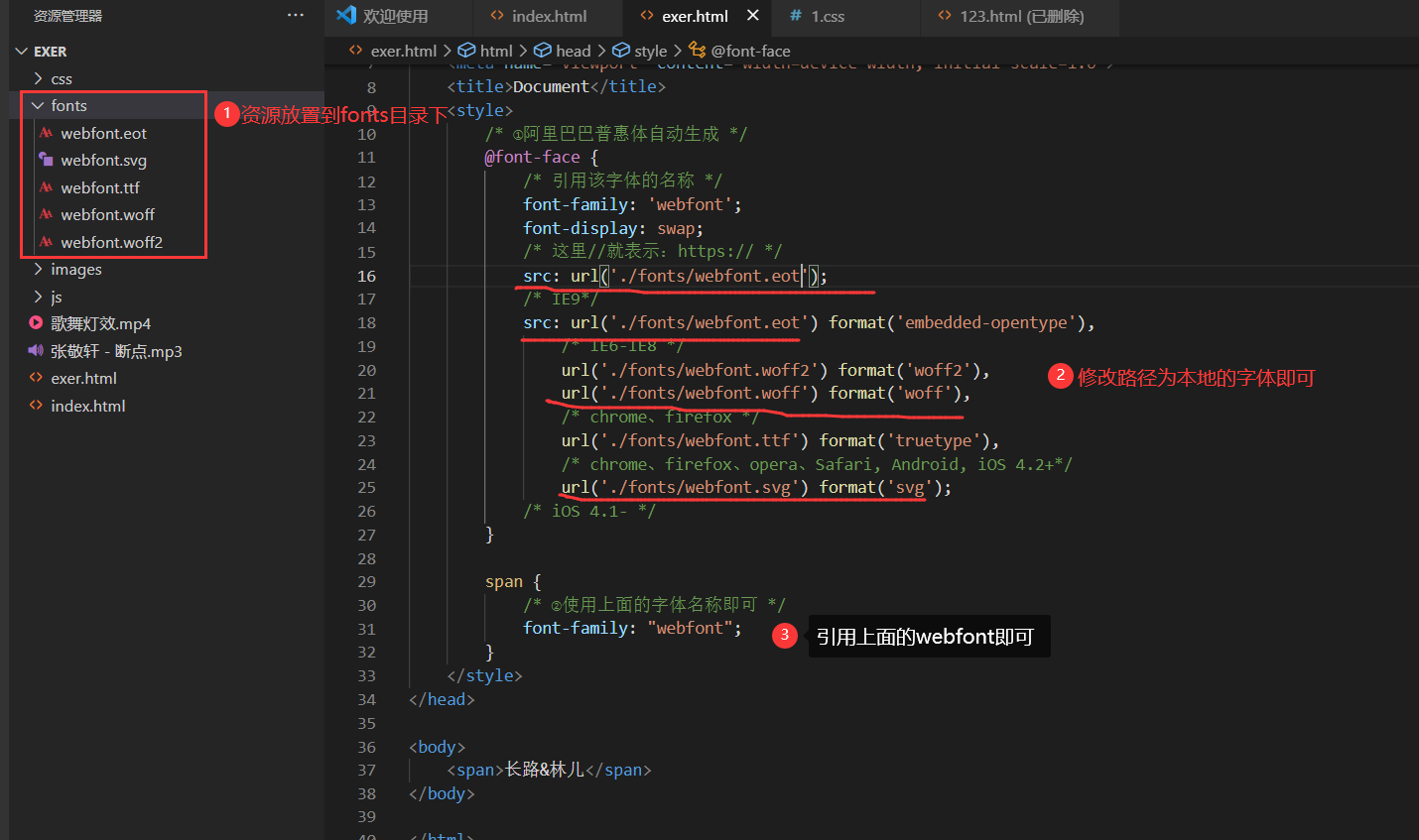Screen dimensions: 1419x840
Task: Click 'swap' value on the font-display line
Action: click(675, 228)
